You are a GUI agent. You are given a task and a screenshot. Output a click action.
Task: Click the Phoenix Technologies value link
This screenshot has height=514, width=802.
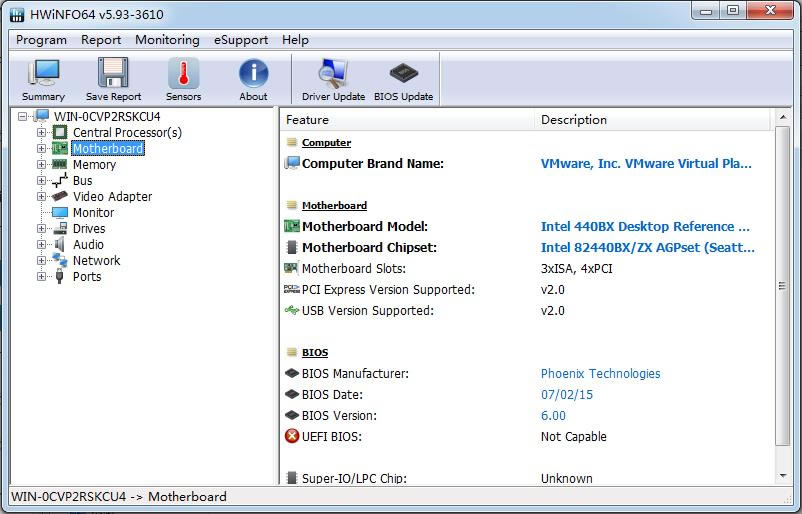[600, 373]
